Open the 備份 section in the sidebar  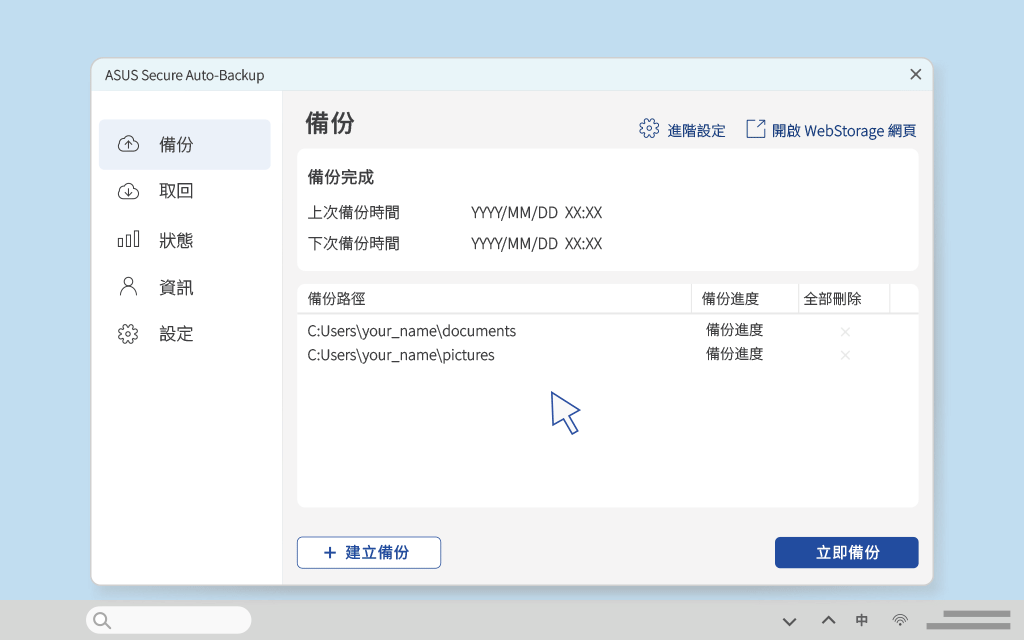click(x=185, y=144)
